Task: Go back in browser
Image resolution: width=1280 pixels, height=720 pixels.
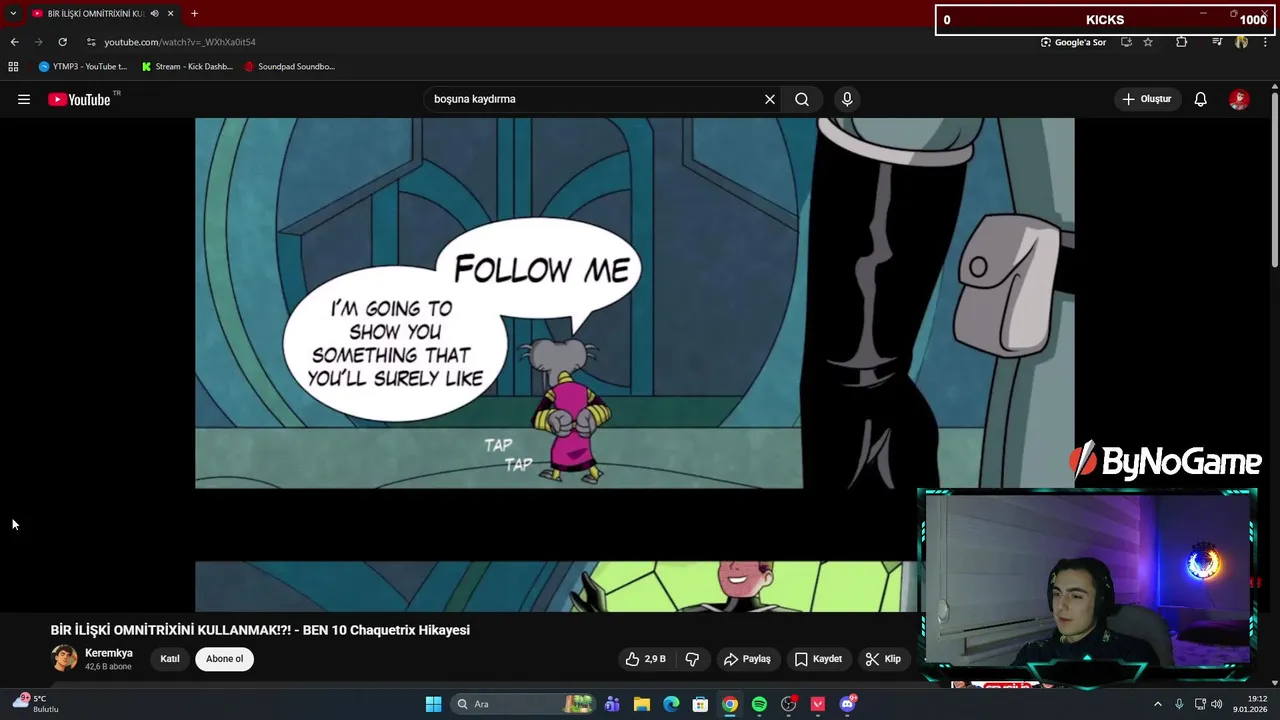Action: pyautogui.click(x=14, y=42)
